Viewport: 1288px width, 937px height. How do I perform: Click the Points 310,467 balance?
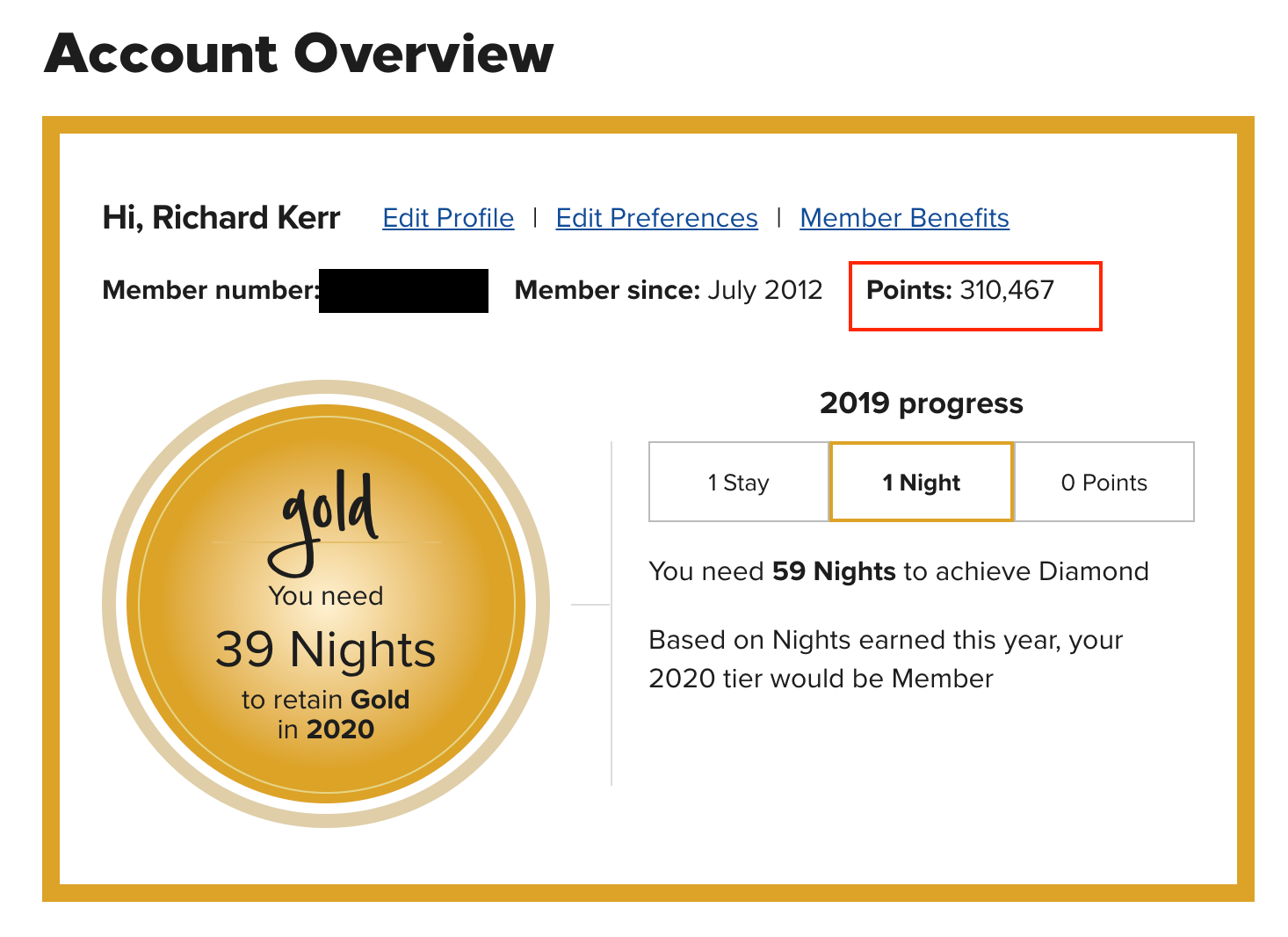(960, 291)
